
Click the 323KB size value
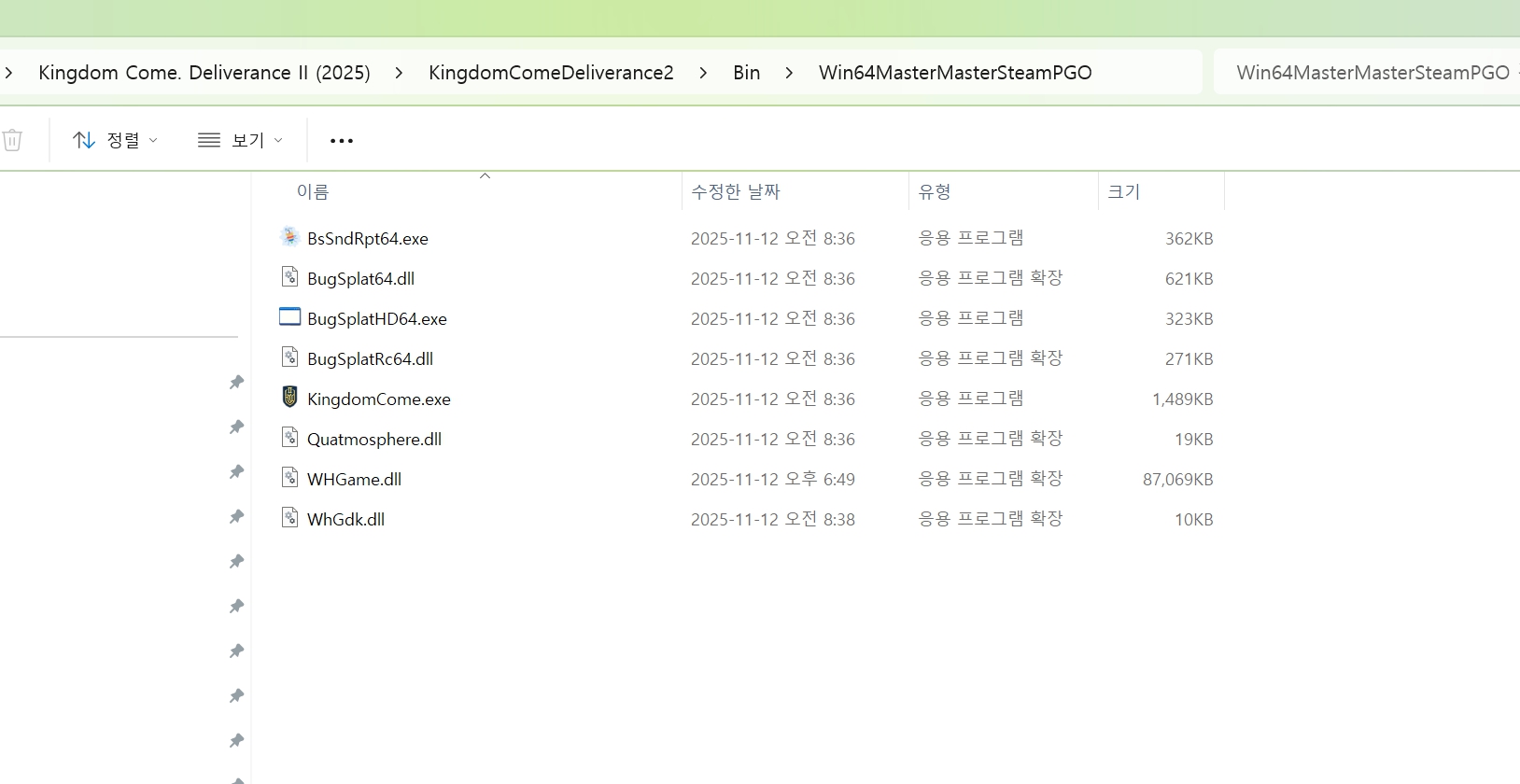click(1189, 318)
